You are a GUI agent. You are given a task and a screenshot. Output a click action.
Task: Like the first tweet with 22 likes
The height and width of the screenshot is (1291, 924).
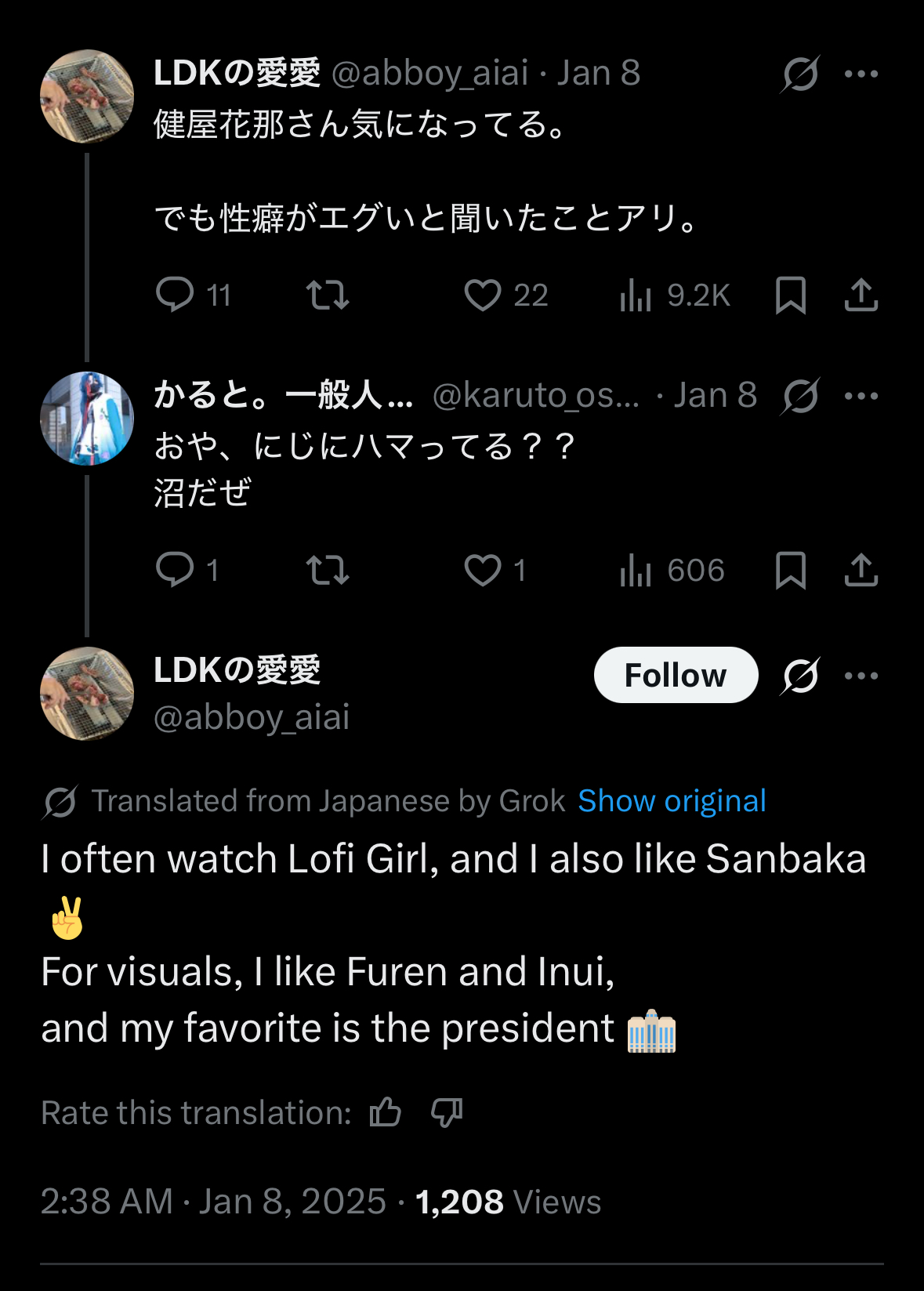click(x=483, y=296)
